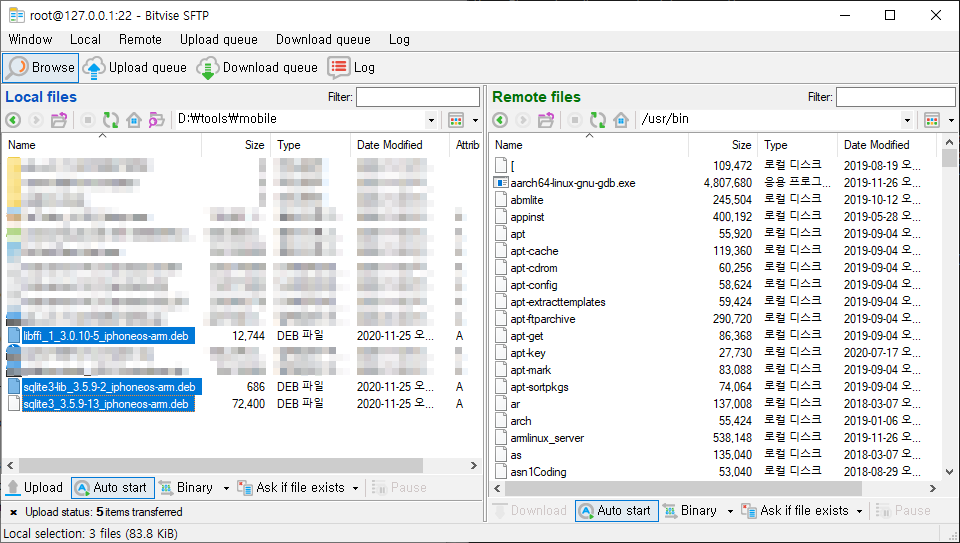The width and height of the screenshot is (960, 543).
Task: Open Upload queue menu
Action: (x=219, y=40)
